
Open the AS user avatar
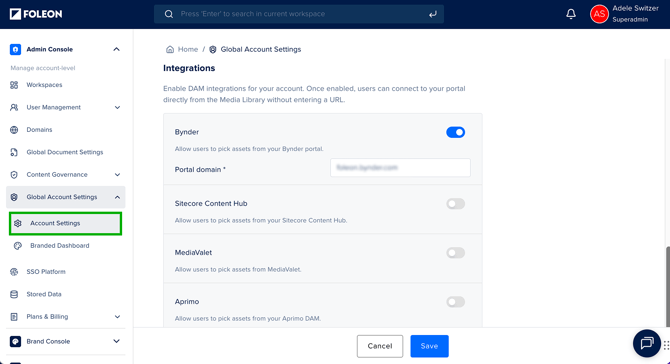pyautogui.click(x=599, y=14)
